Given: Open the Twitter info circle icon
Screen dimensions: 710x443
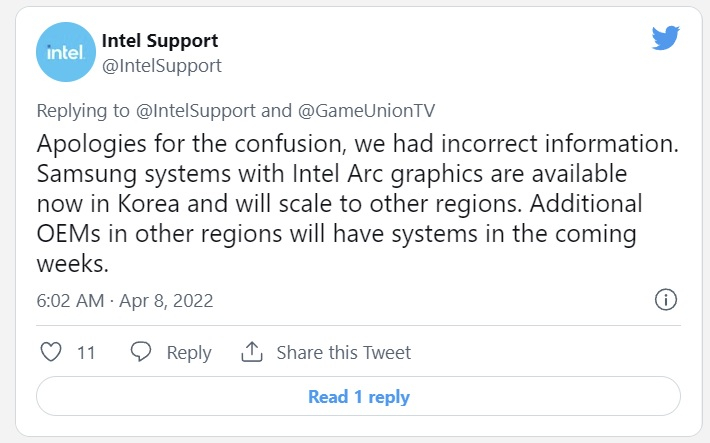Looking at the screenshot, I should pyautogui.click(x=666, y=300).
